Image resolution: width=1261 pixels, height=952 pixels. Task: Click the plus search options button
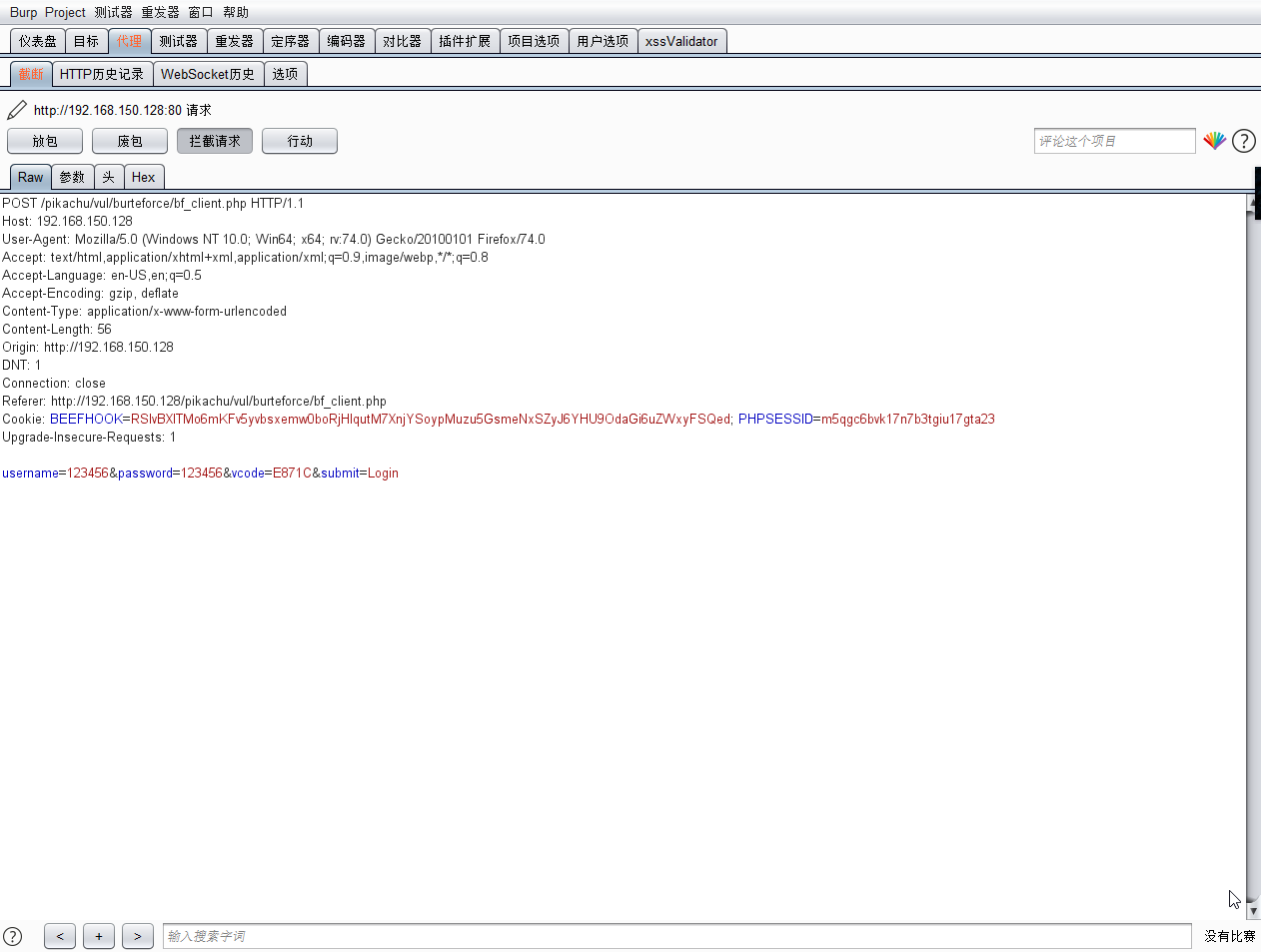[x=99, y=936]
